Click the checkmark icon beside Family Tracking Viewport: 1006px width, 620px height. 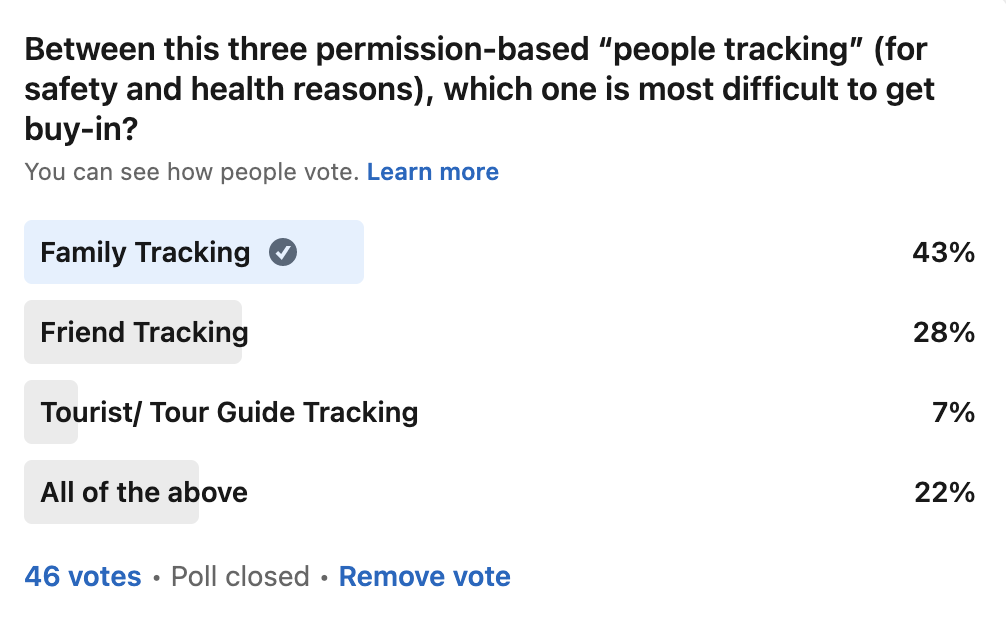(x=283, y=253)
